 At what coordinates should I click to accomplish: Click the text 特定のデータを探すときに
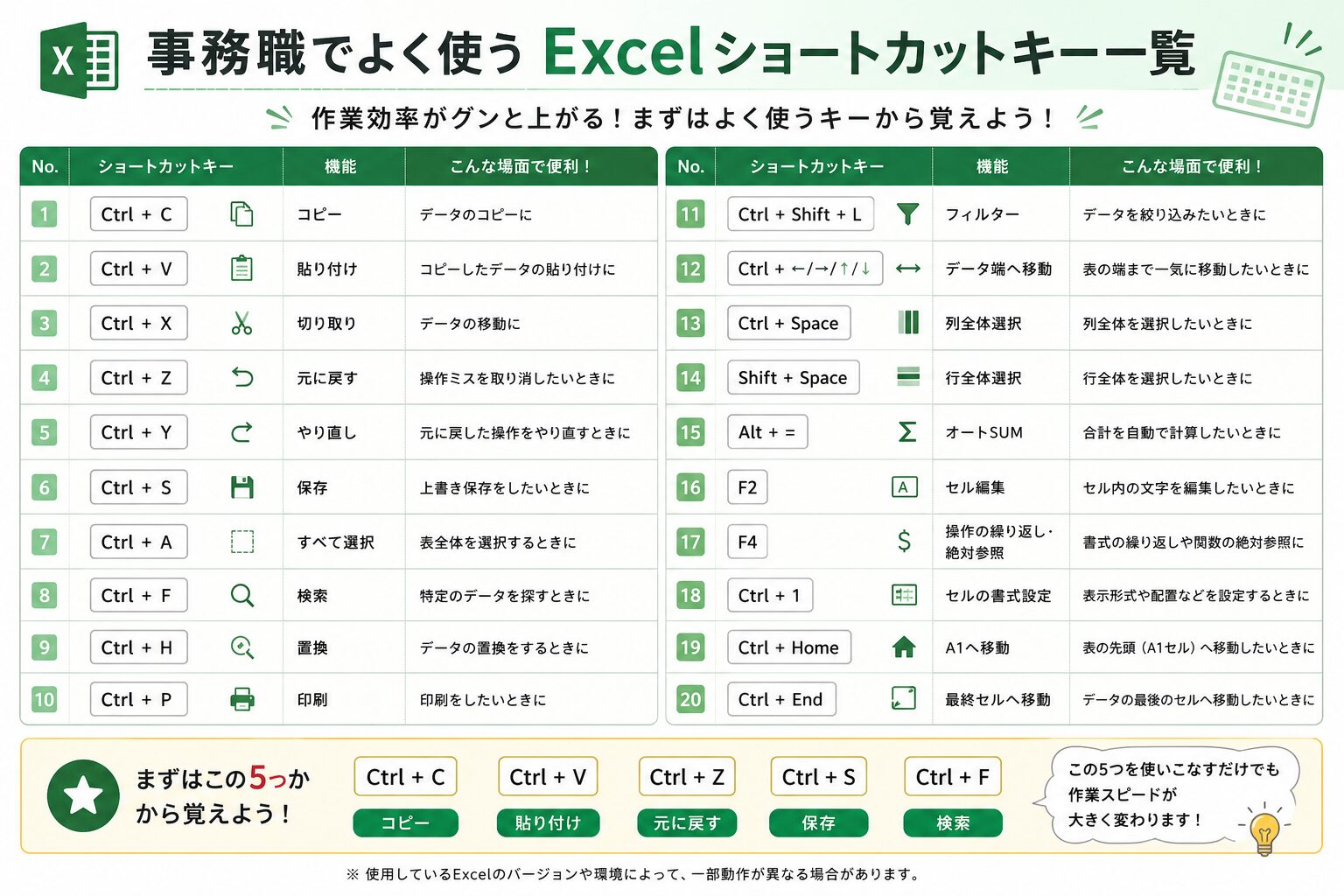(505, 596)
